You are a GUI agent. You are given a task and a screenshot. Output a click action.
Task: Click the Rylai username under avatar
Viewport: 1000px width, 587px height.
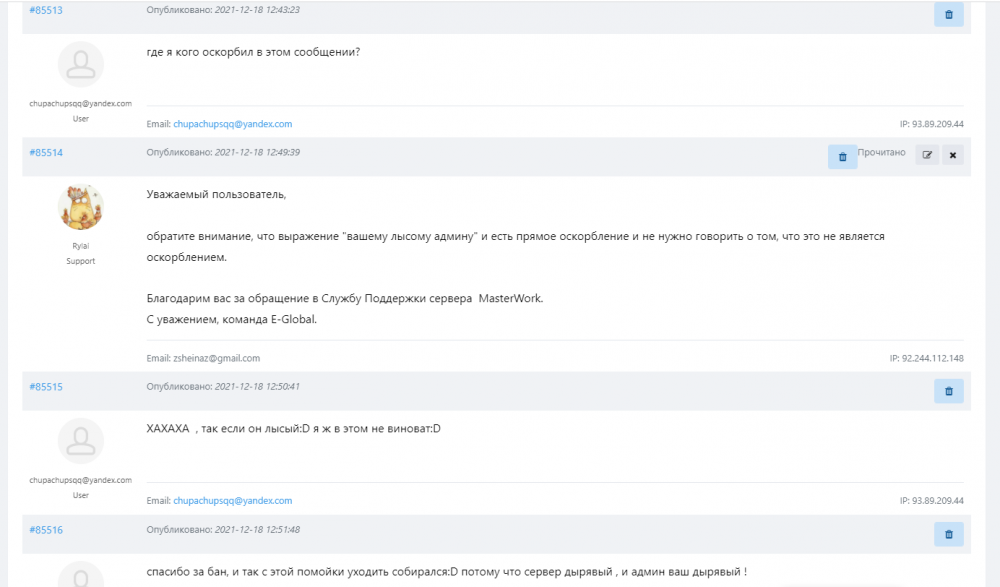coord(81,247)
